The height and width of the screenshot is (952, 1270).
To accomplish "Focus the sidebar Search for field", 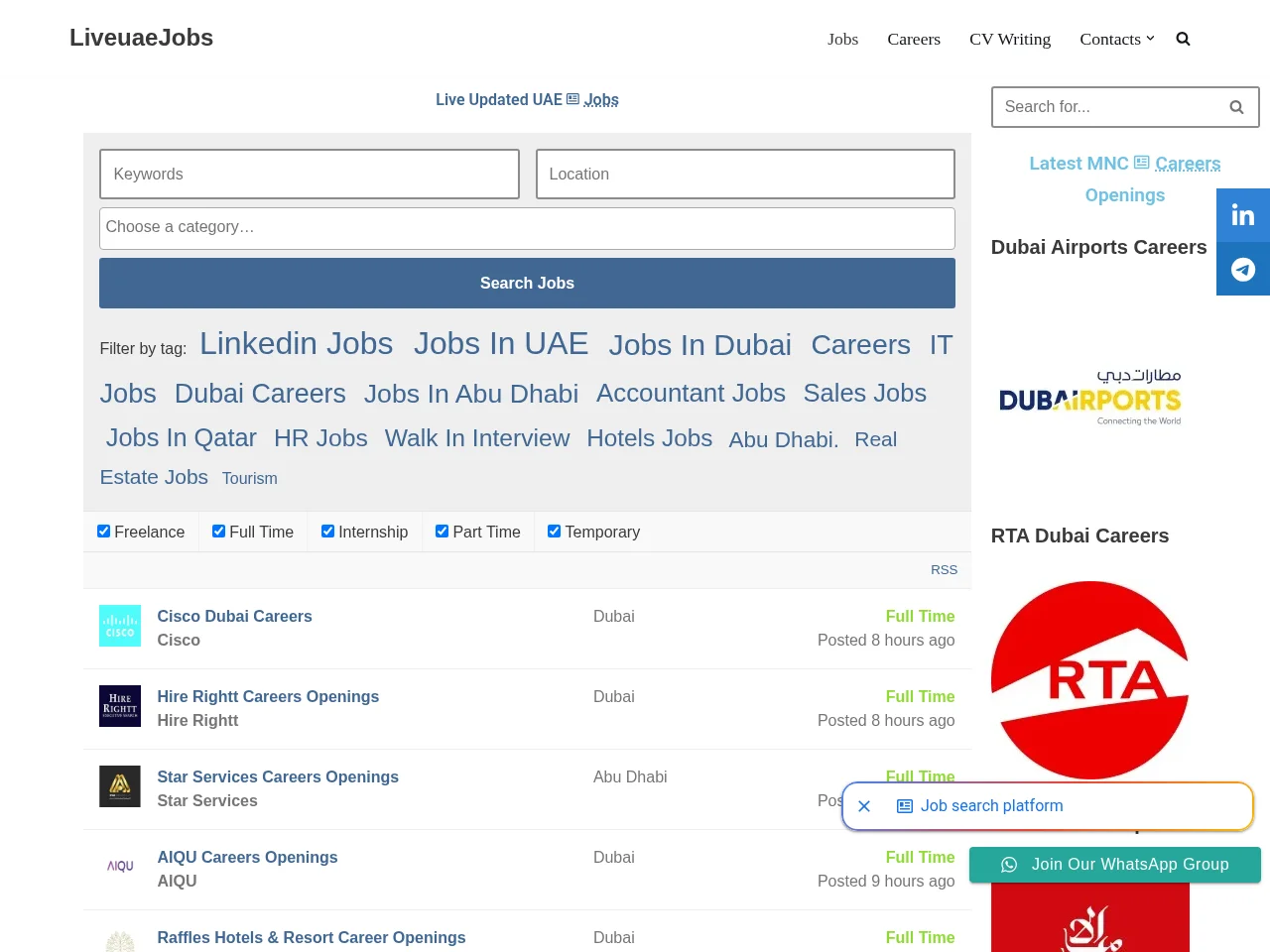I will [1107, 107].
